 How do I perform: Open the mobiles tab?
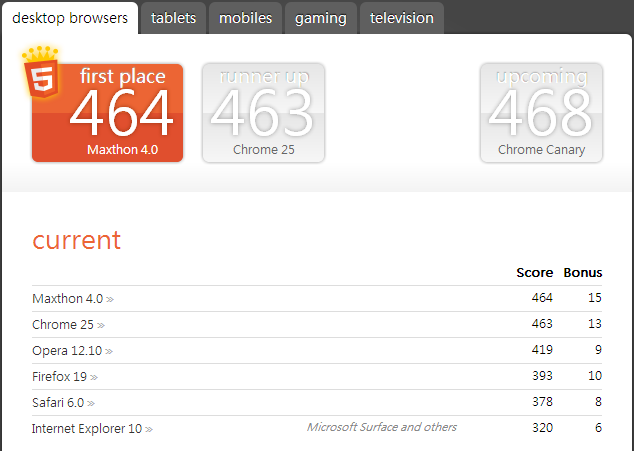(245, 18)
